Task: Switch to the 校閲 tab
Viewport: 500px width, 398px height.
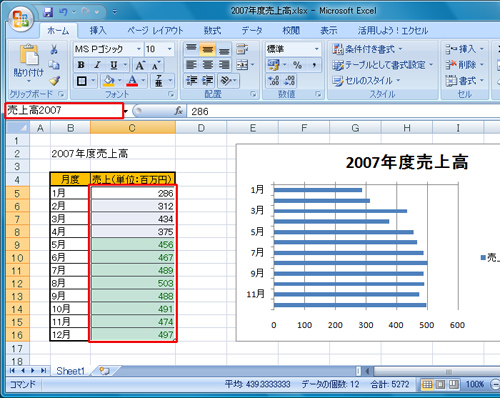Action: (x=291, y=31)
